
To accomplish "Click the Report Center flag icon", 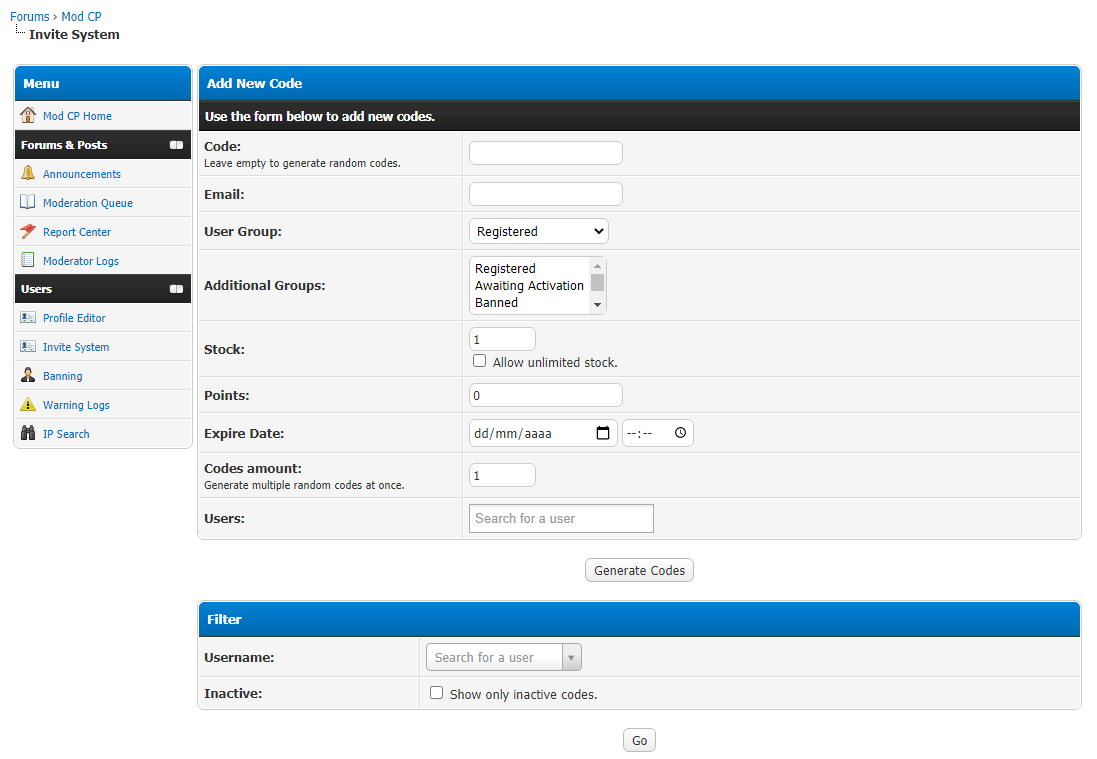I will pyautogui.click(x=28, y=232).
